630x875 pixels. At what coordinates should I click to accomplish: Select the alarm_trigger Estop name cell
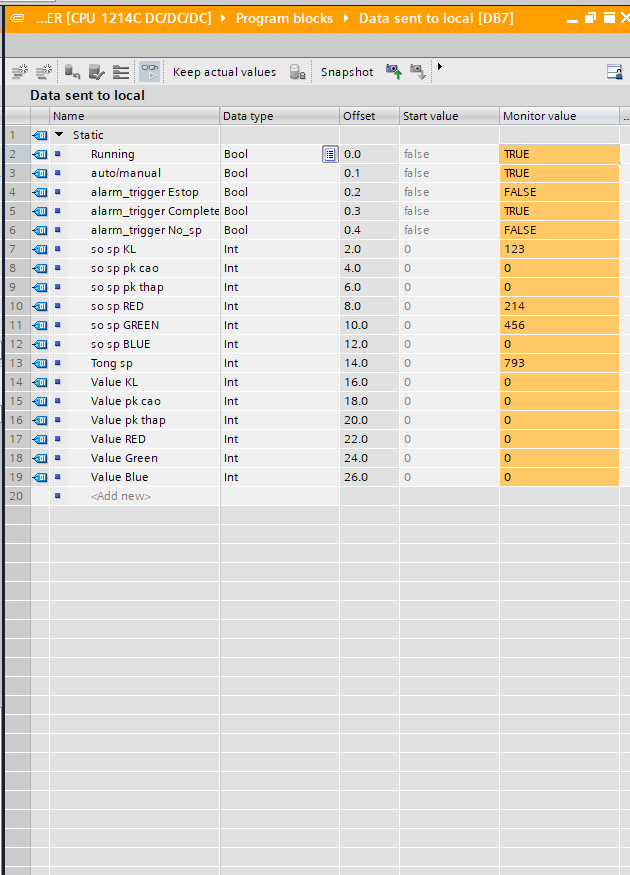(x=145, y=192)
